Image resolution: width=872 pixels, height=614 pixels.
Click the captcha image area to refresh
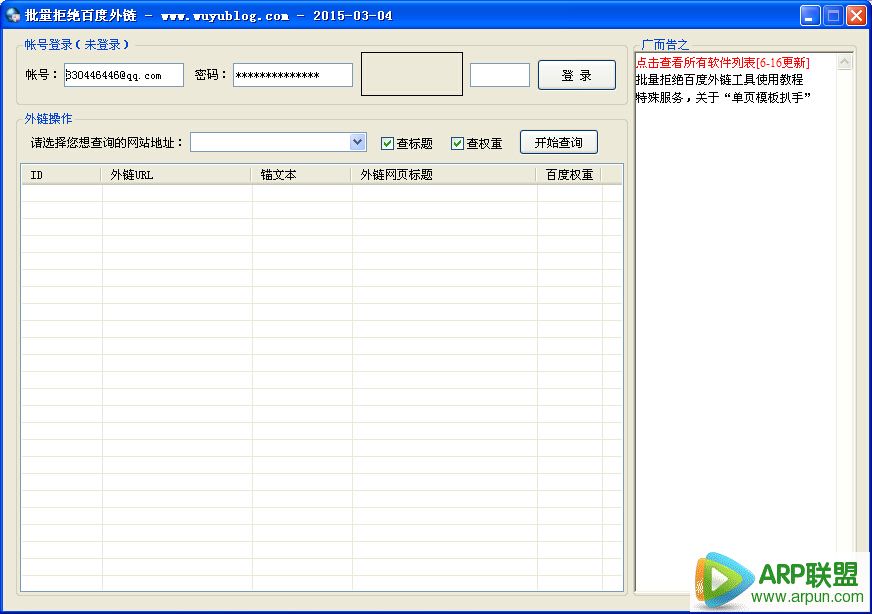pos(411,73)
